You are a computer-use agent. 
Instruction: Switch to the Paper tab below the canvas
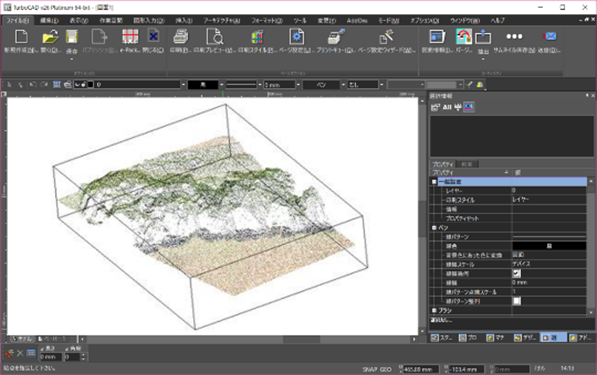click(52, 338)
